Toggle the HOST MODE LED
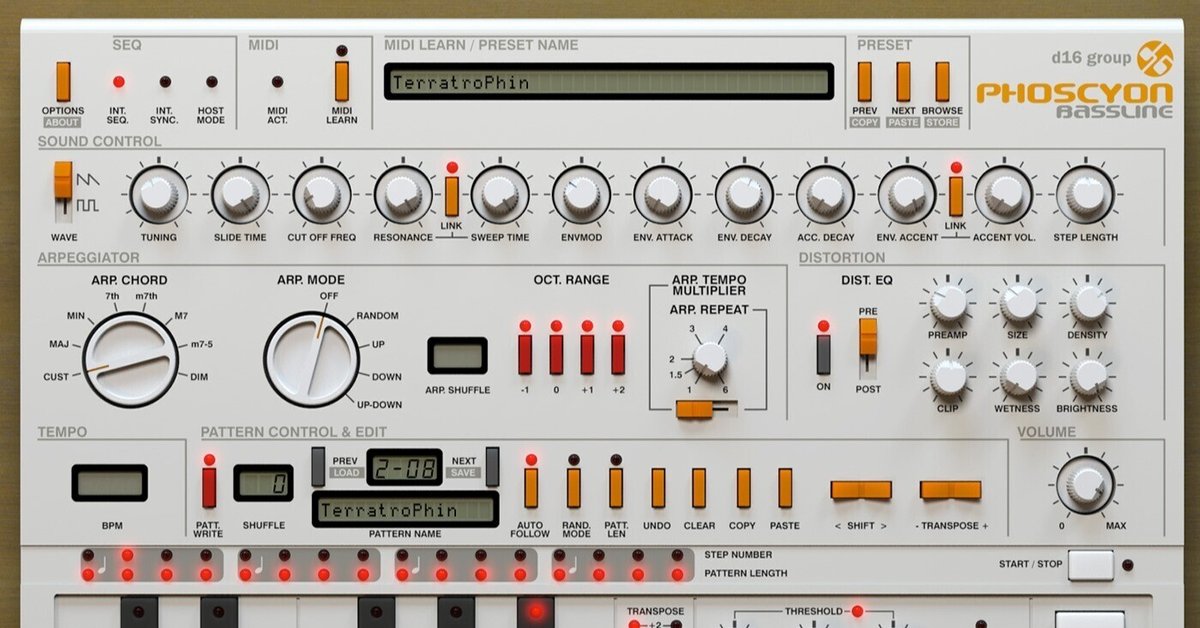This screenshot has width=1200, height=628. [x=211, y=82]
